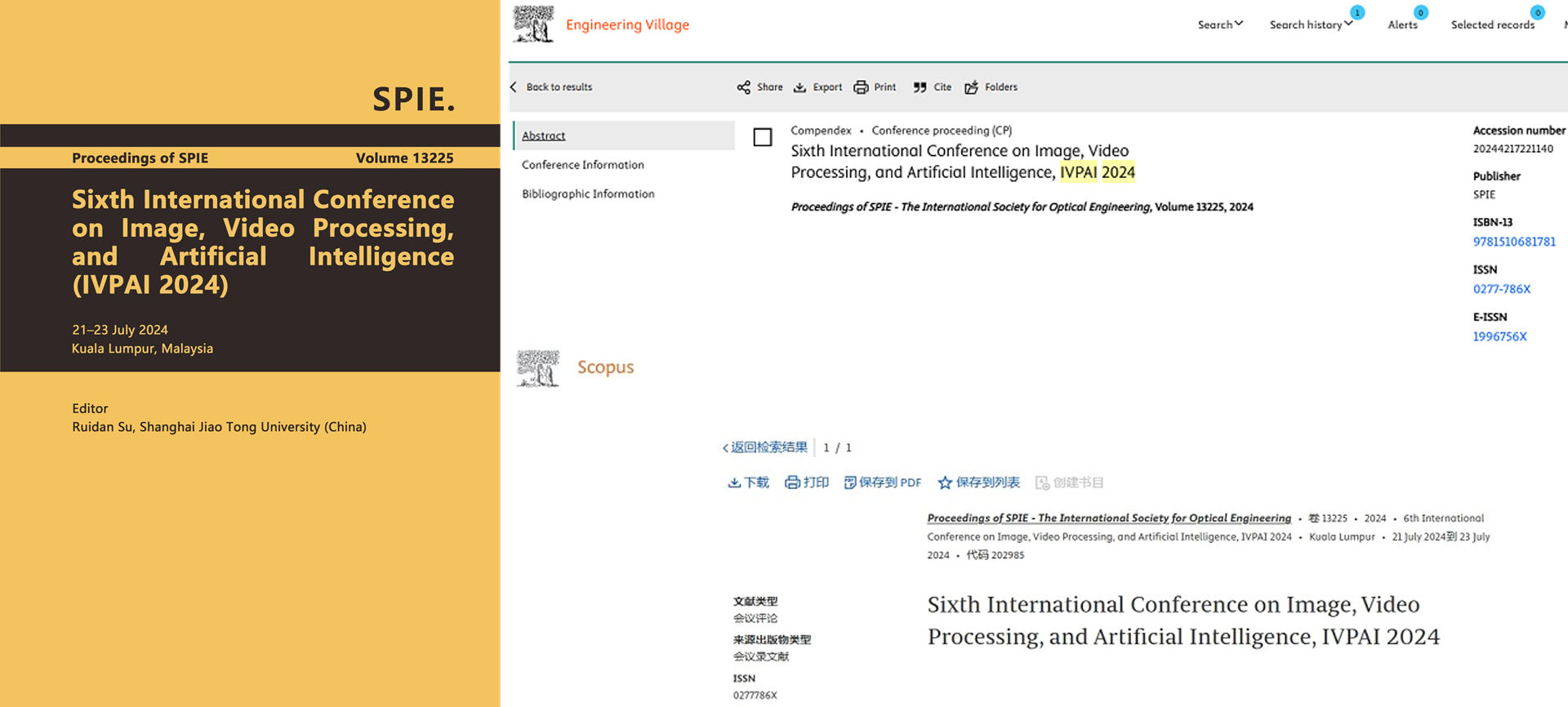This screenshot has height=707, width=1568.
Task: Click the ISSN 0277-786X link
Action: click(1502, 289)
